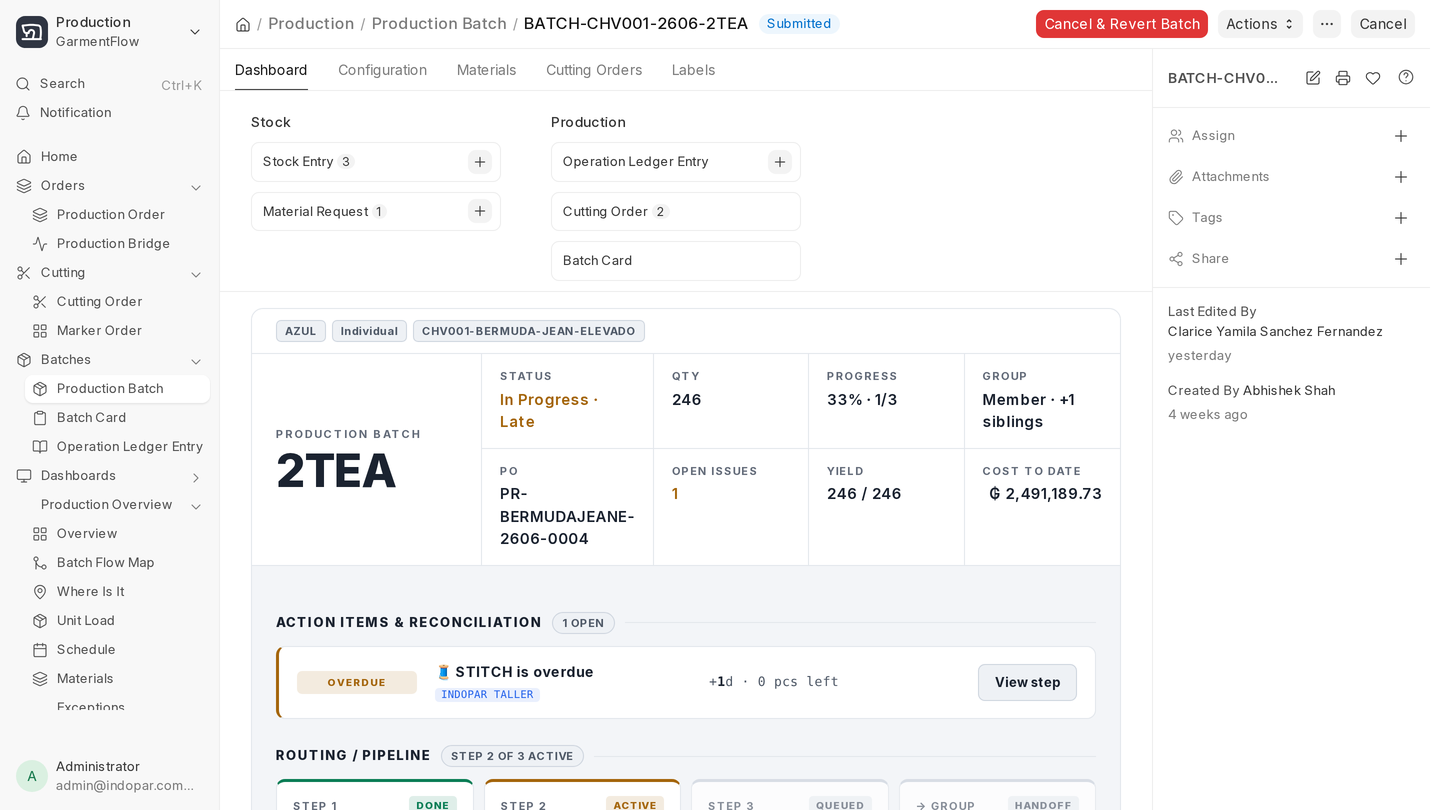The height and width of the screenshot is (810, 1440).
Task: Open the Notification bell icon
Action: pos(23,113)
